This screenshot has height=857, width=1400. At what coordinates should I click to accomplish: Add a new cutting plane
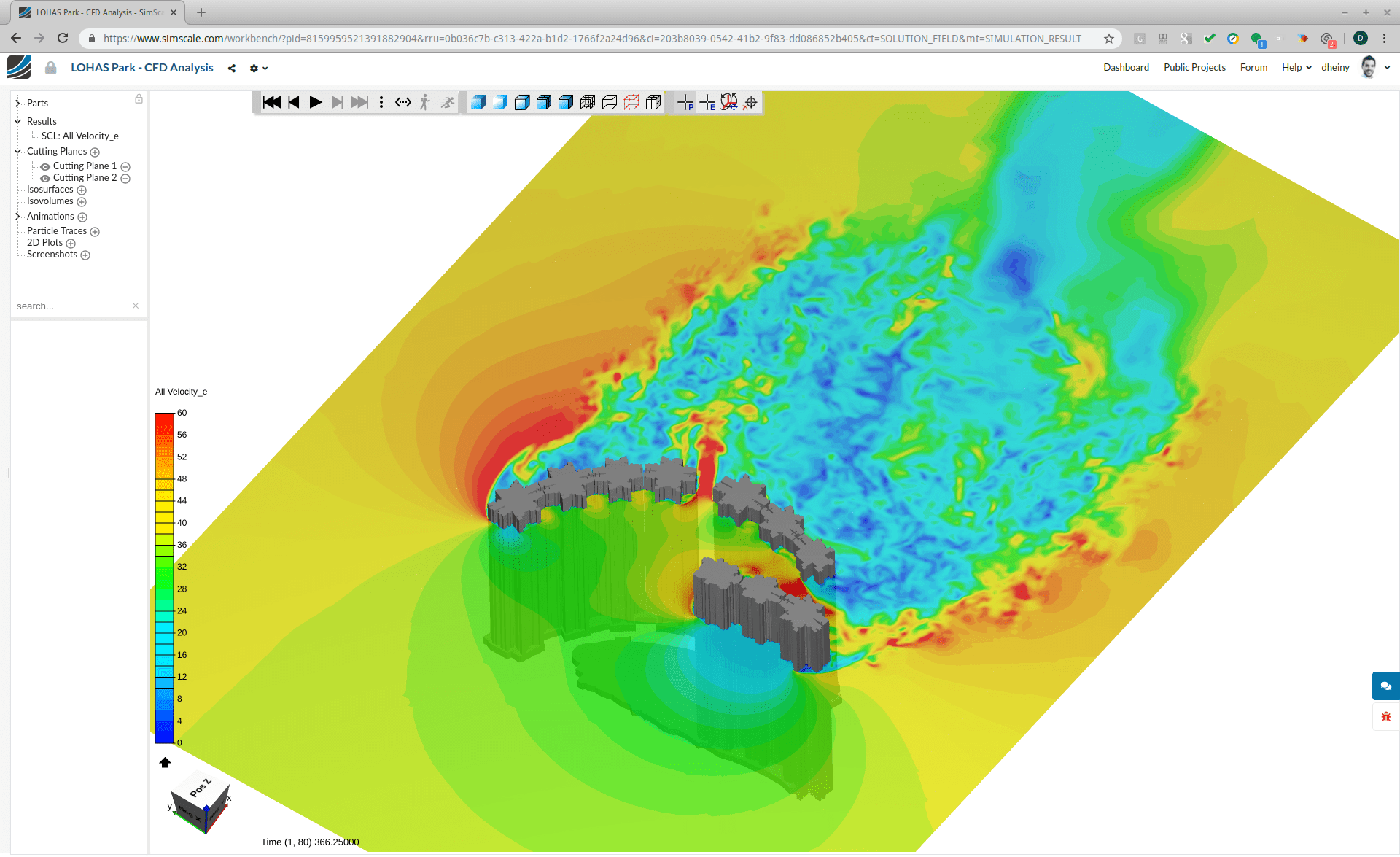[x=95, y=152]
